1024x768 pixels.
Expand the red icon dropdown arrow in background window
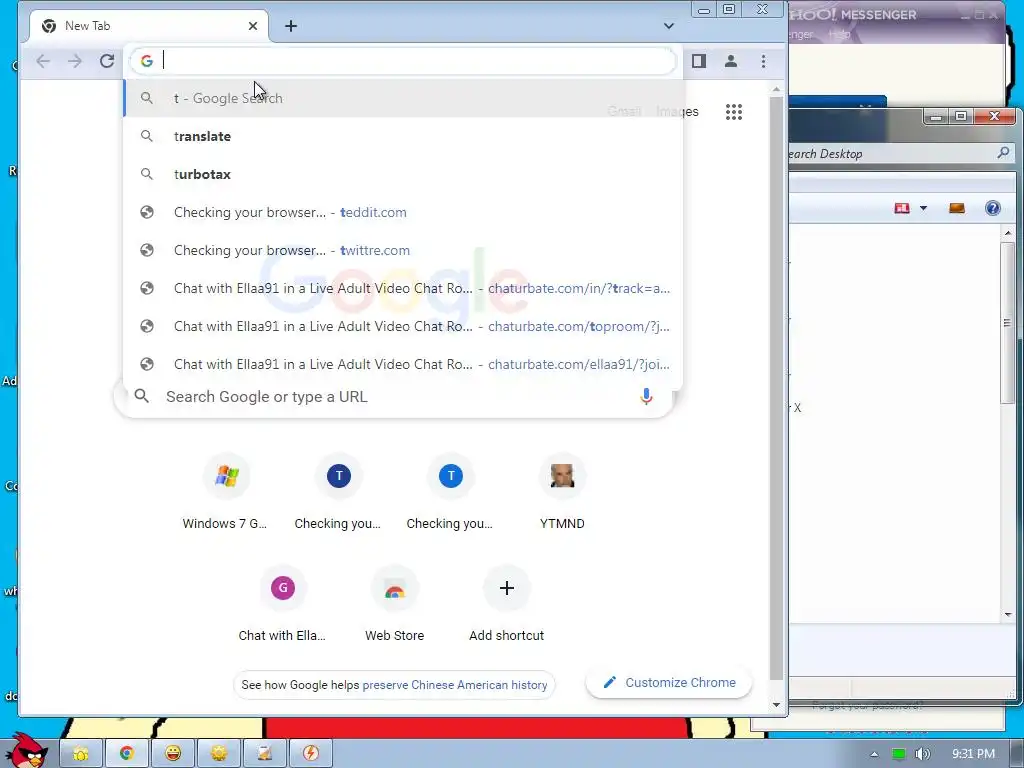coord(923,208)
